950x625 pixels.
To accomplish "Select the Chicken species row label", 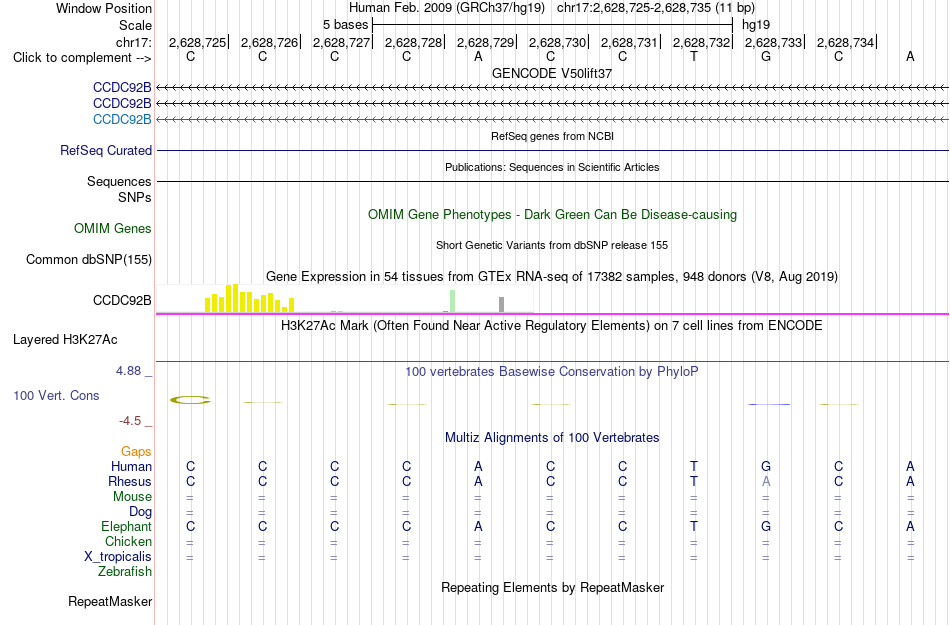I will (x=128, y=541).
